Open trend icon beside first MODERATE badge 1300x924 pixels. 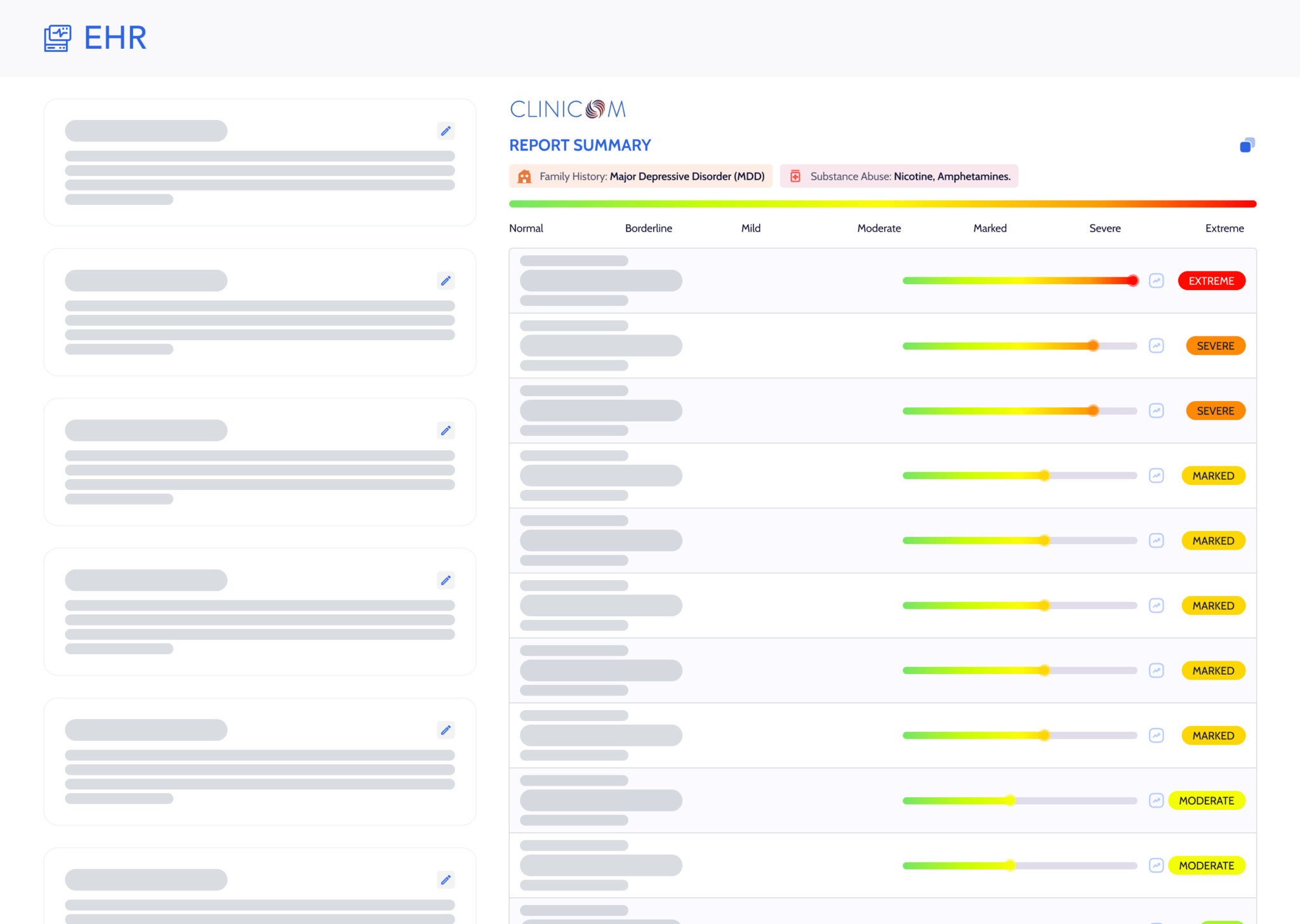(1156, 800)
